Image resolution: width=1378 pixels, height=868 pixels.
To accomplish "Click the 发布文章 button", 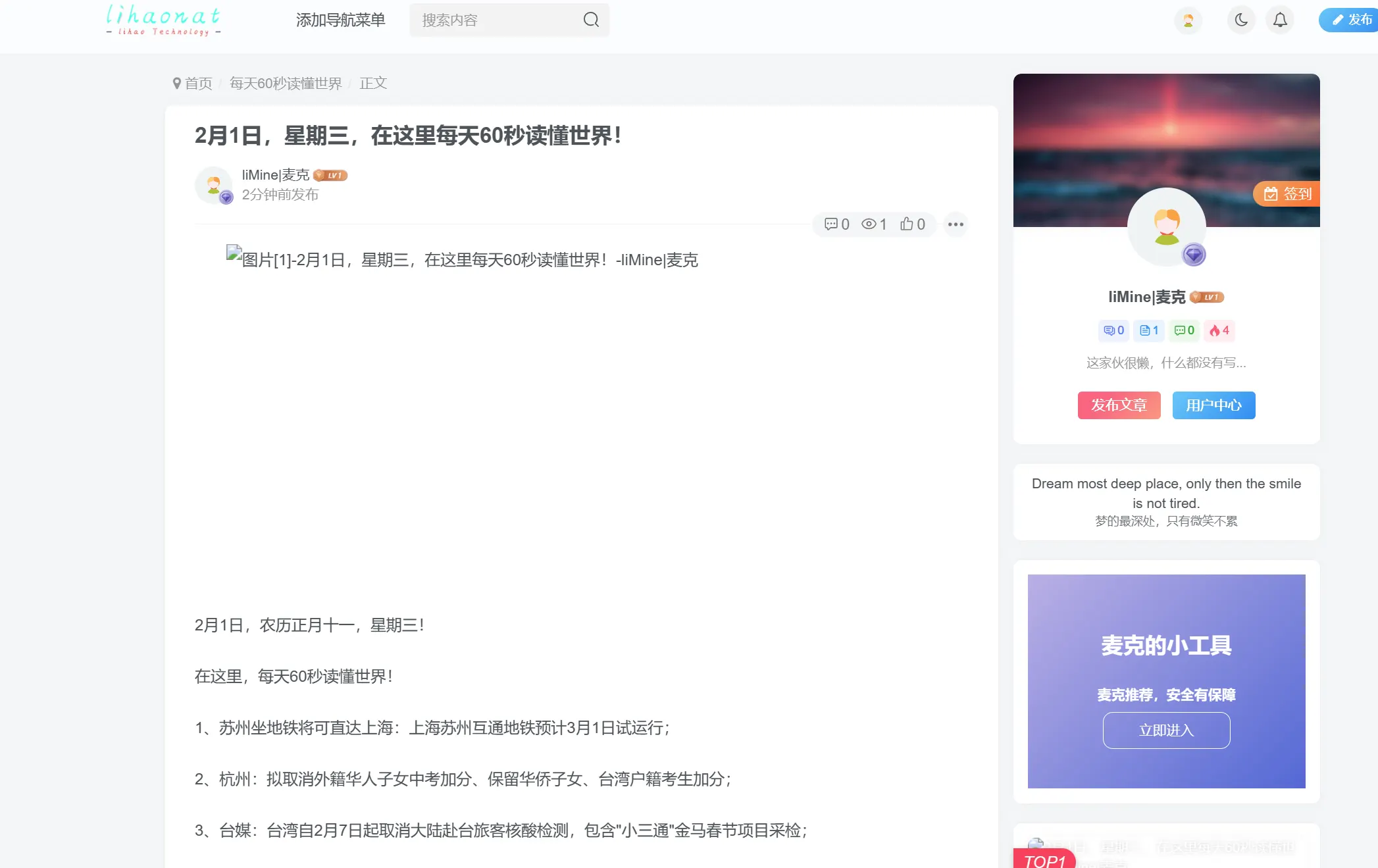I will pyautogui.click(x=1119, y=405).
